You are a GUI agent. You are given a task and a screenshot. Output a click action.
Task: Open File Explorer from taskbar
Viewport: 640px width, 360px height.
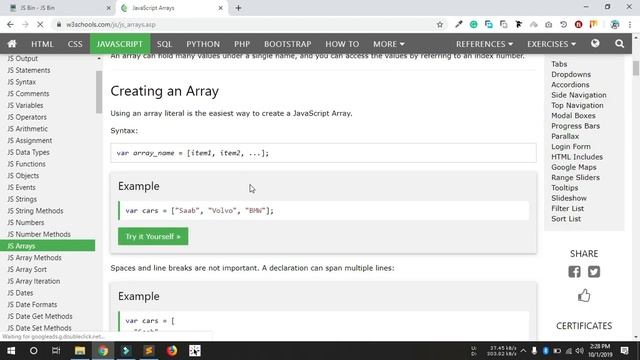click(x=80, y=351)
